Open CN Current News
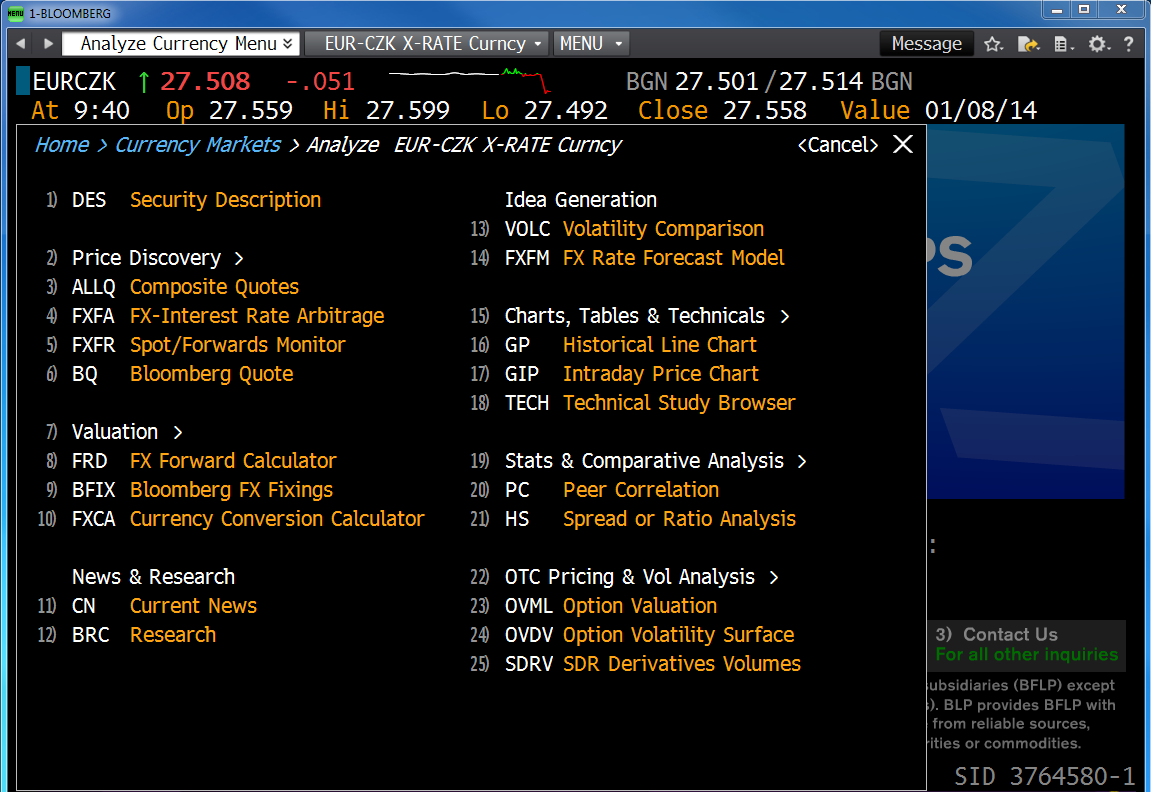 point(164,606)
